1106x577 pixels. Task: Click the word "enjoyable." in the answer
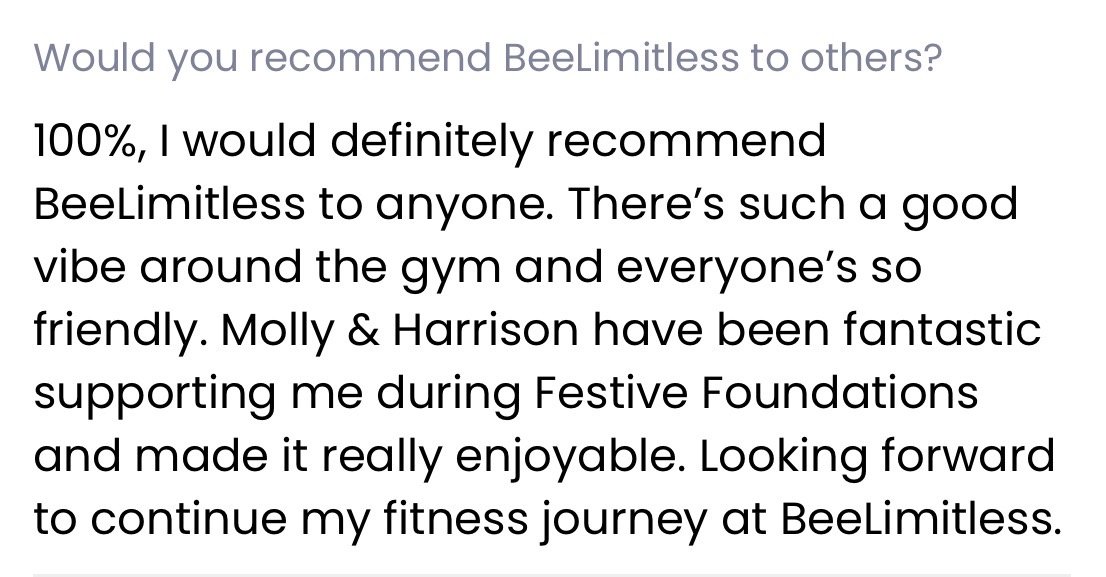571,458
